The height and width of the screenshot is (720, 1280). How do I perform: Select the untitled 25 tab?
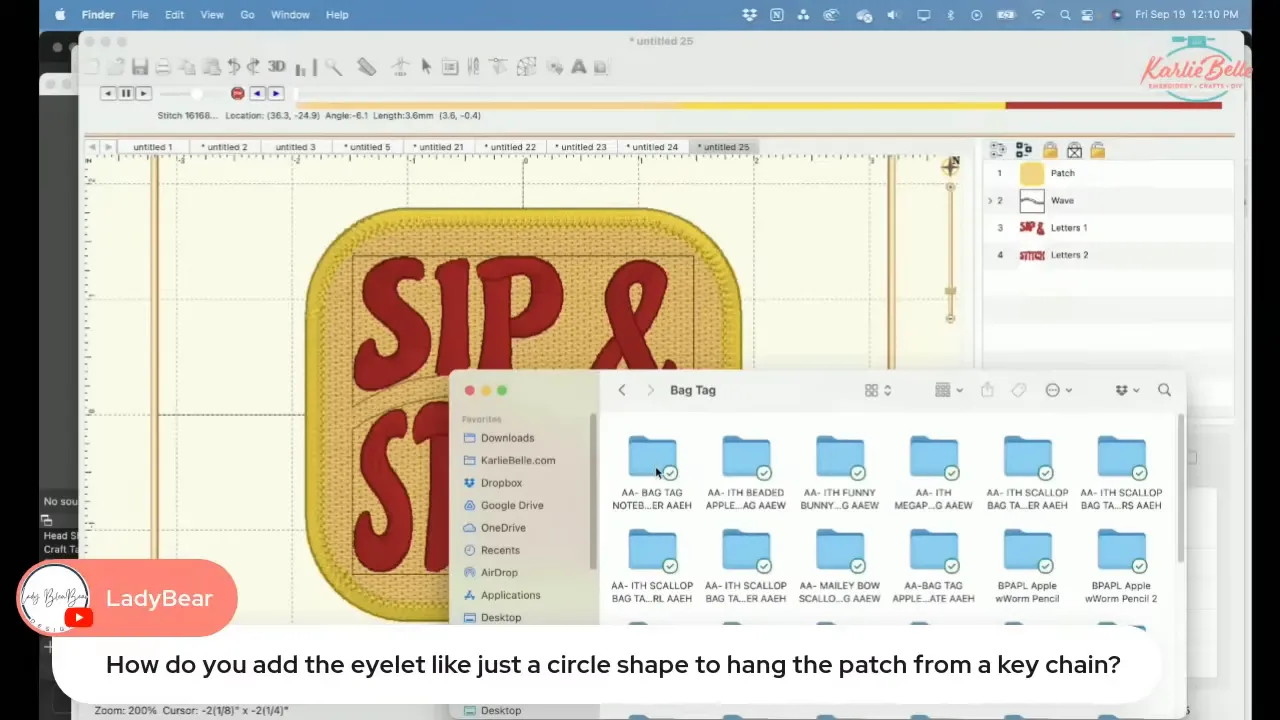724,147
